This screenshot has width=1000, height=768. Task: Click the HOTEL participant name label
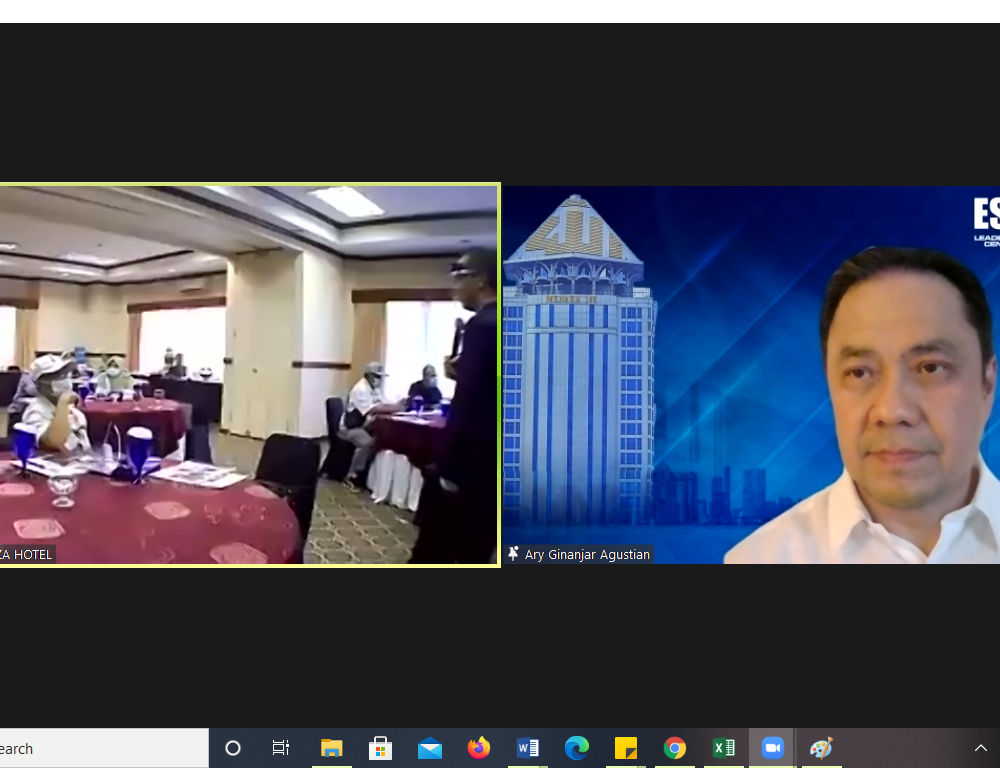click(27, 554)
